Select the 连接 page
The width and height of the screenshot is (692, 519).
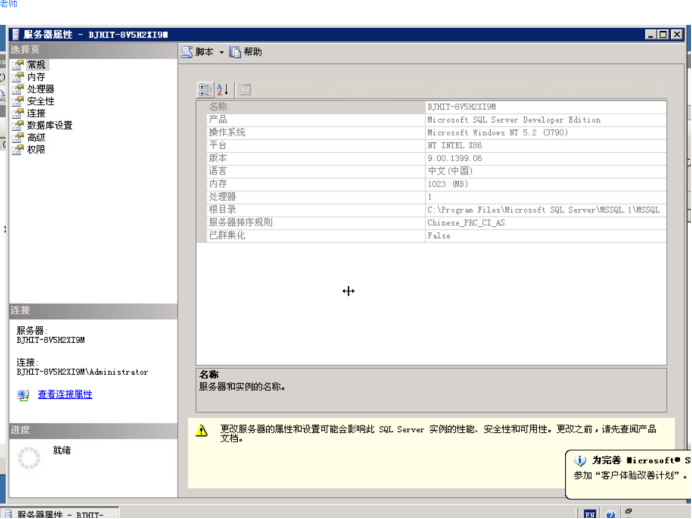36,113
